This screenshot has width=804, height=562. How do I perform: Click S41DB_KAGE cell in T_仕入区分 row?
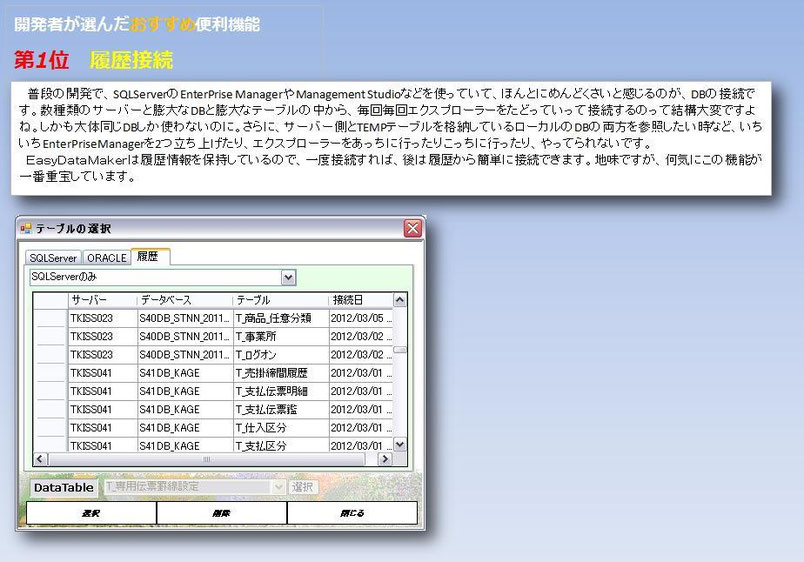coord(185,428)
